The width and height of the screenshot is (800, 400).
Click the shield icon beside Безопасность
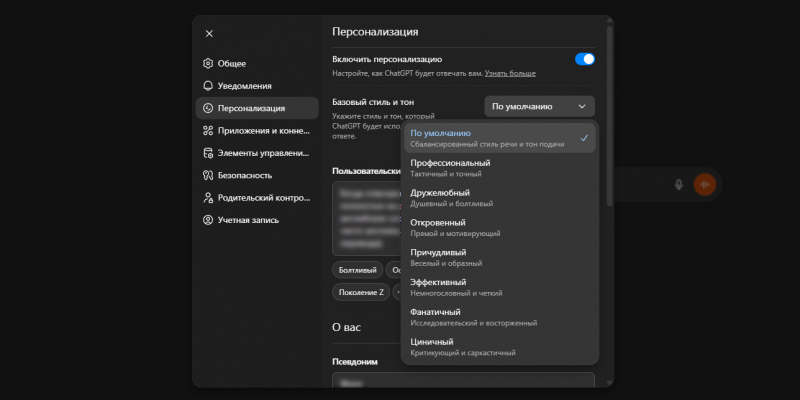pos(208,175)
